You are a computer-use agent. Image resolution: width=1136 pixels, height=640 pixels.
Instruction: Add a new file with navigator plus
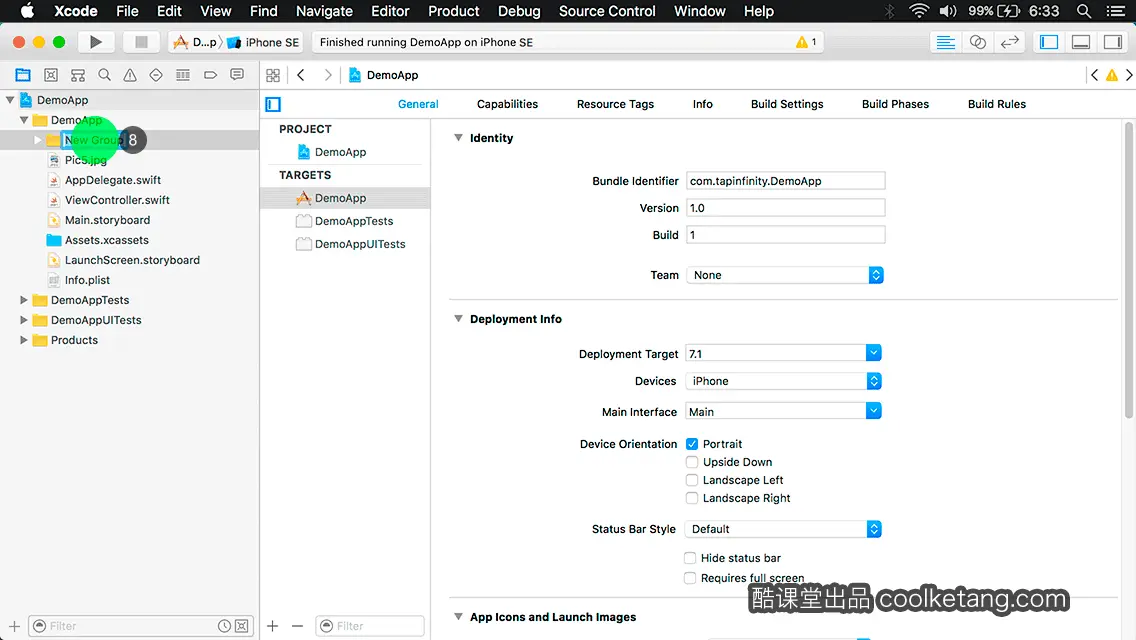pyautogui.click(x=14, y=626)
